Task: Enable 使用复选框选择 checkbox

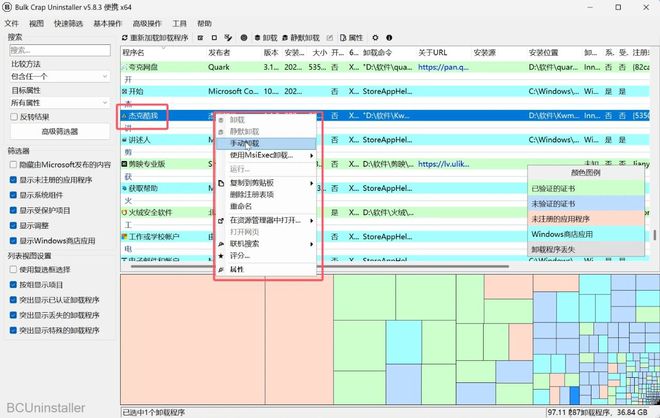Action: (13, 269)
